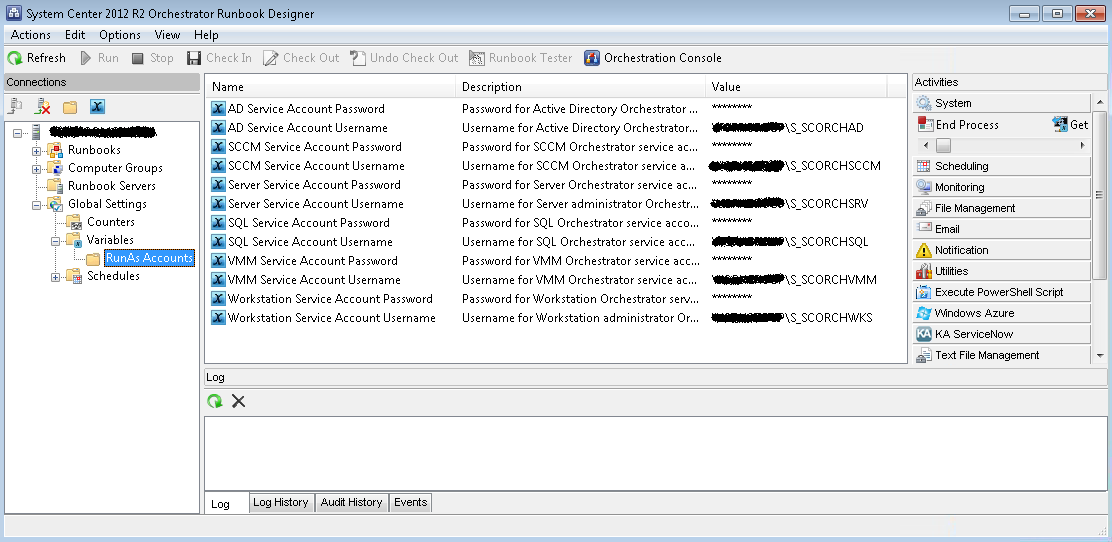Click Undo Check Out in toolbar
1112x542 pixels.
[404, 58]
